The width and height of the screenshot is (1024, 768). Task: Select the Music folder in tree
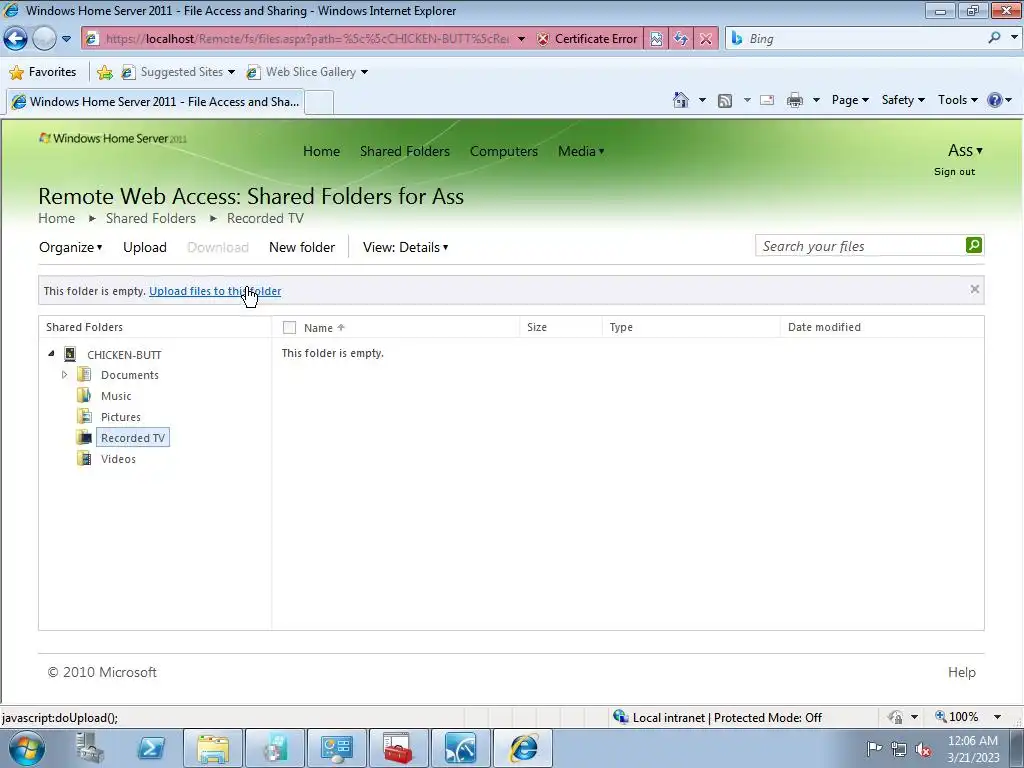click(116, 396)
